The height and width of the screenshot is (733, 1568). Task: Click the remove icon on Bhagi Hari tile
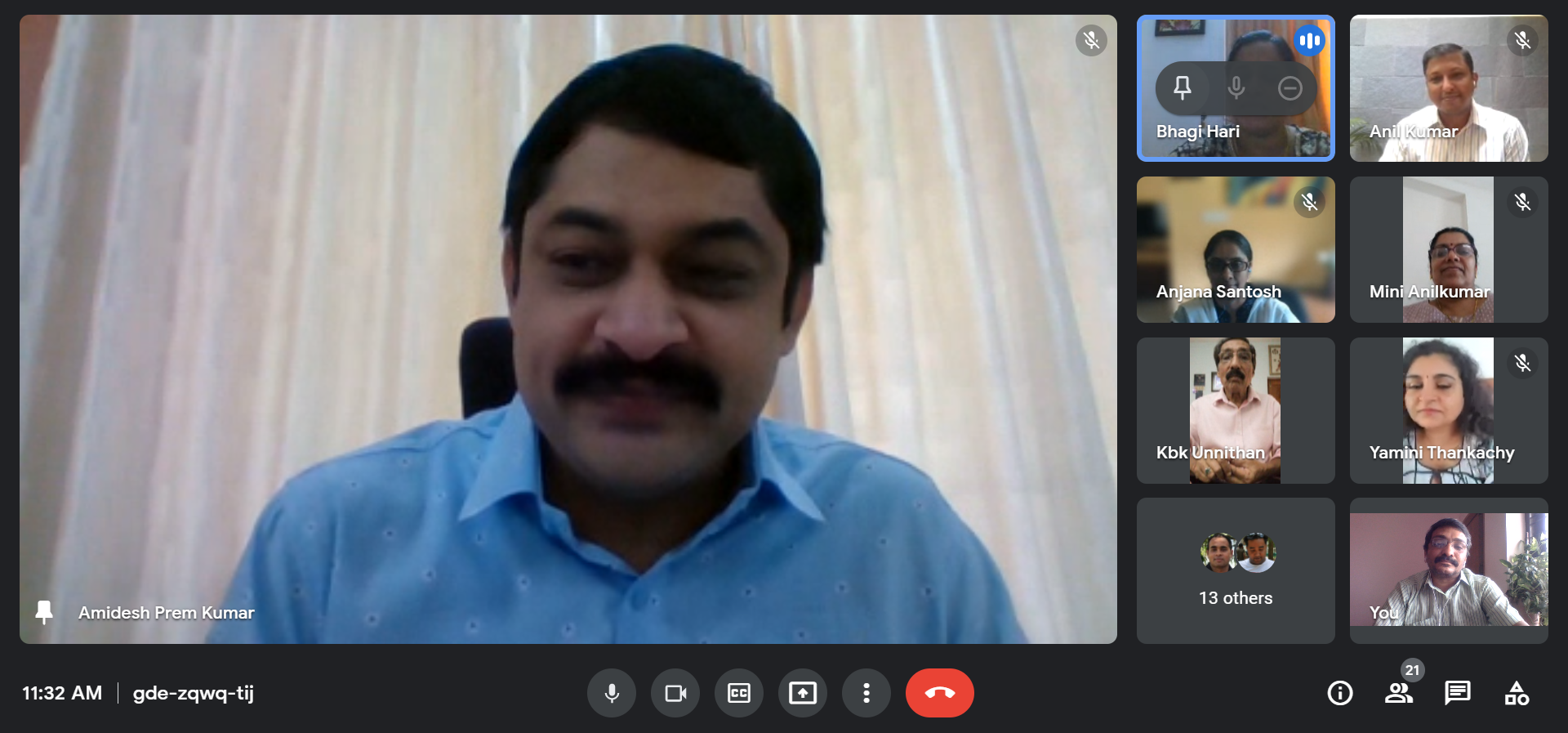(1290, 87)
